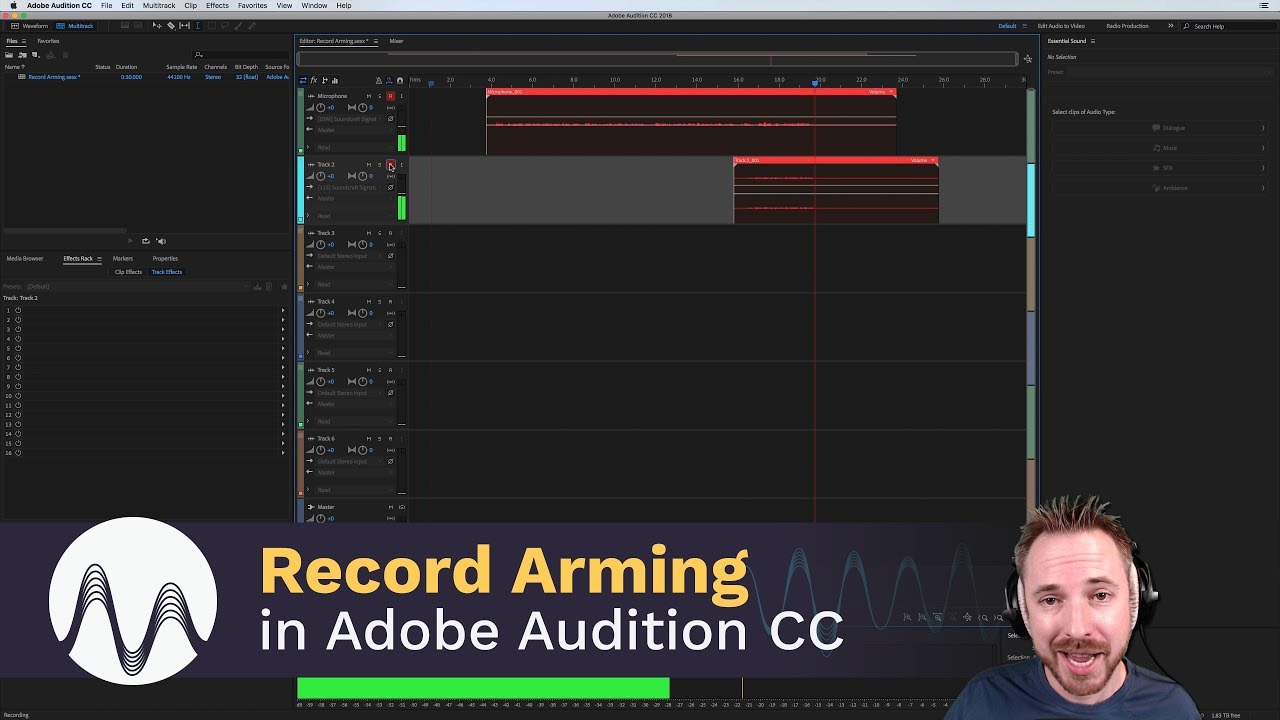The image size is (1280, 720).
Task: Switch to the Mixer tab
Action: coord(396,41)
